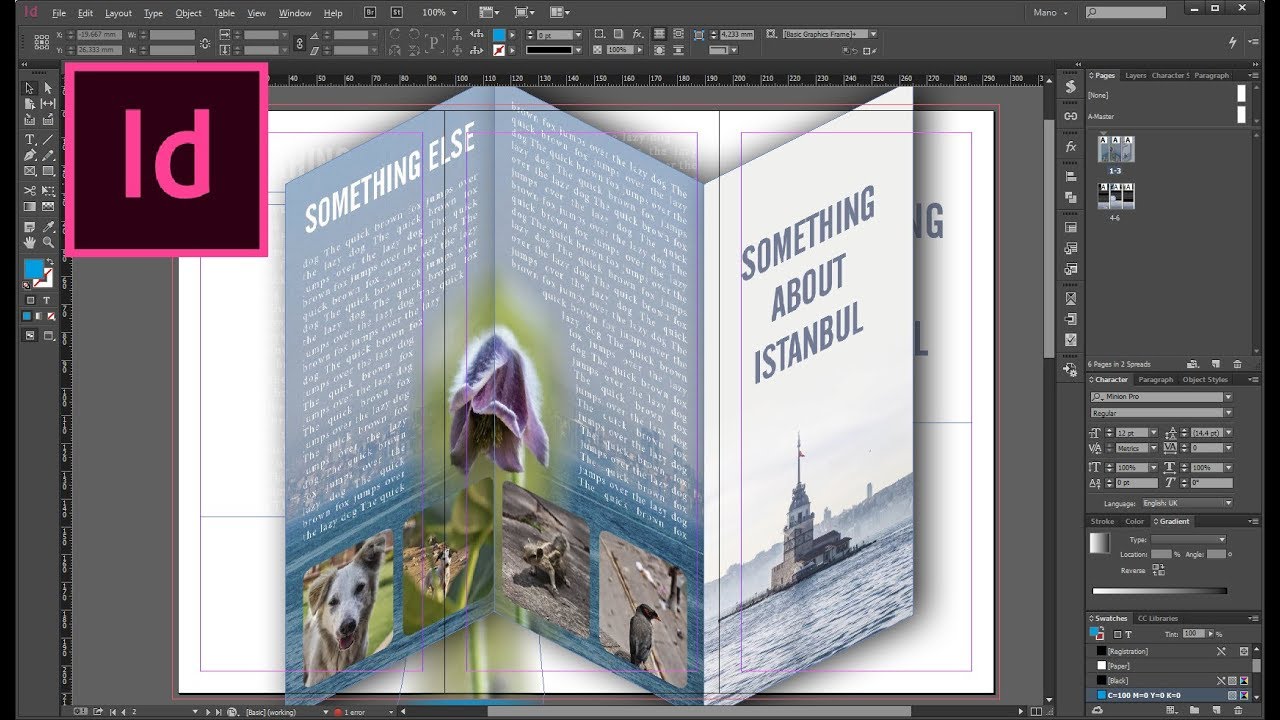Toggle fill and stroke proxy in Swatches panel
The height and width of the screenshot is (720, 1280).
1097,633
